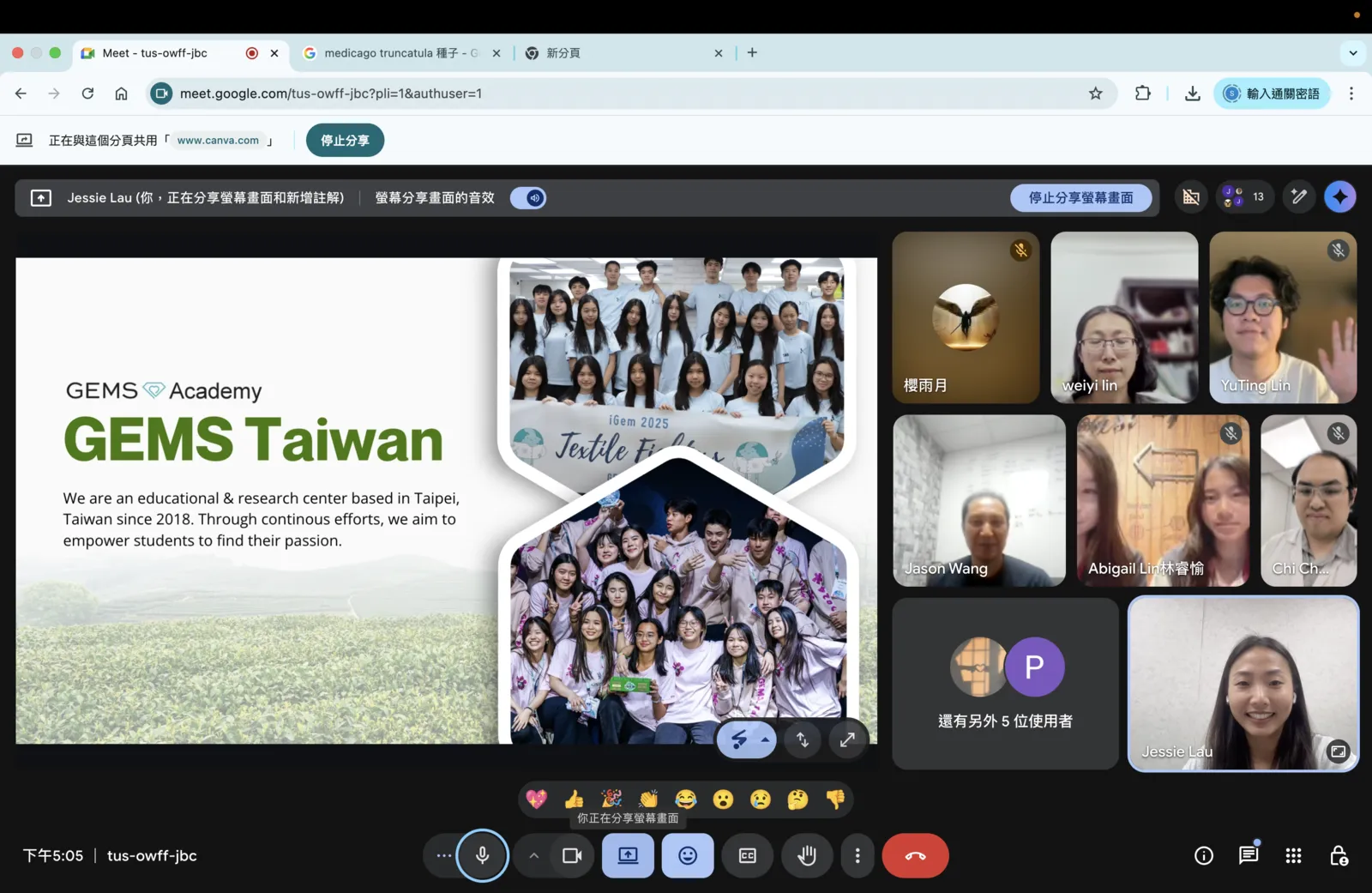Bookmark this page with the star icon

[x=1095, y=94]
